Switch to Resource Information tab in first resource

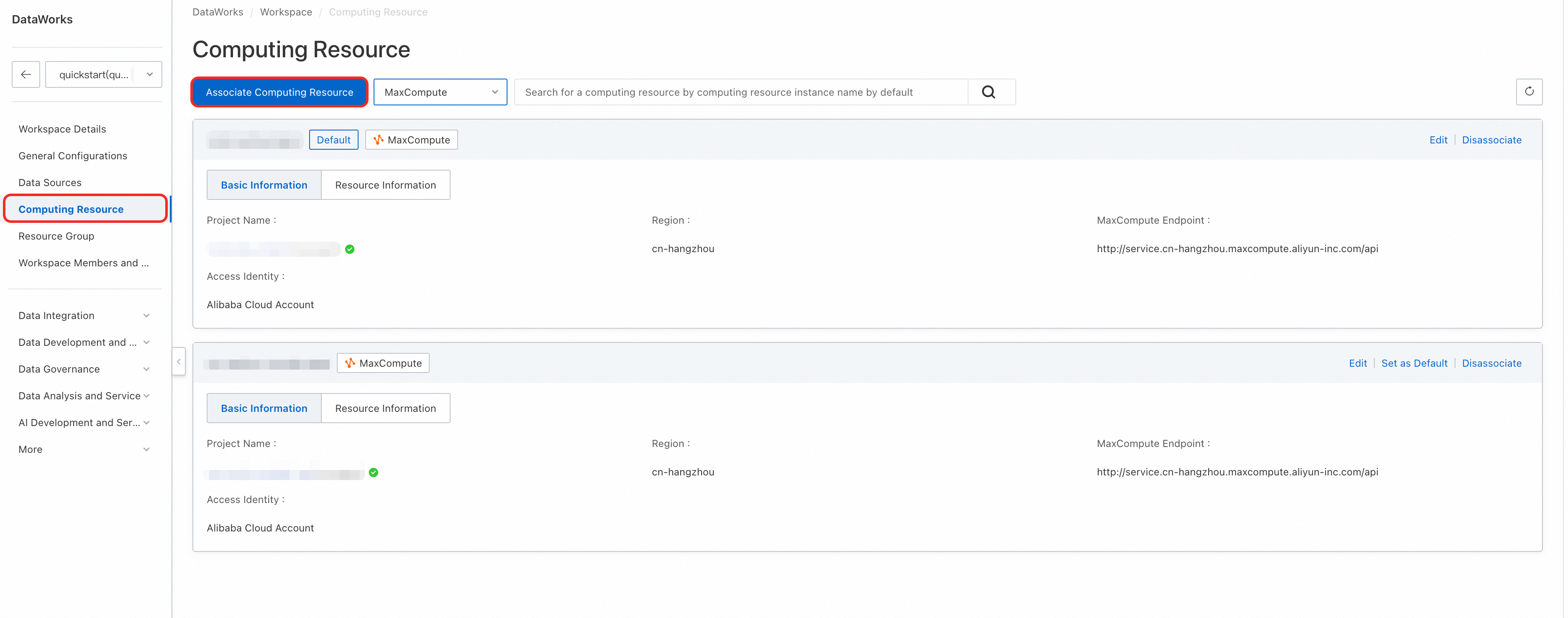[x=385, y=185]
